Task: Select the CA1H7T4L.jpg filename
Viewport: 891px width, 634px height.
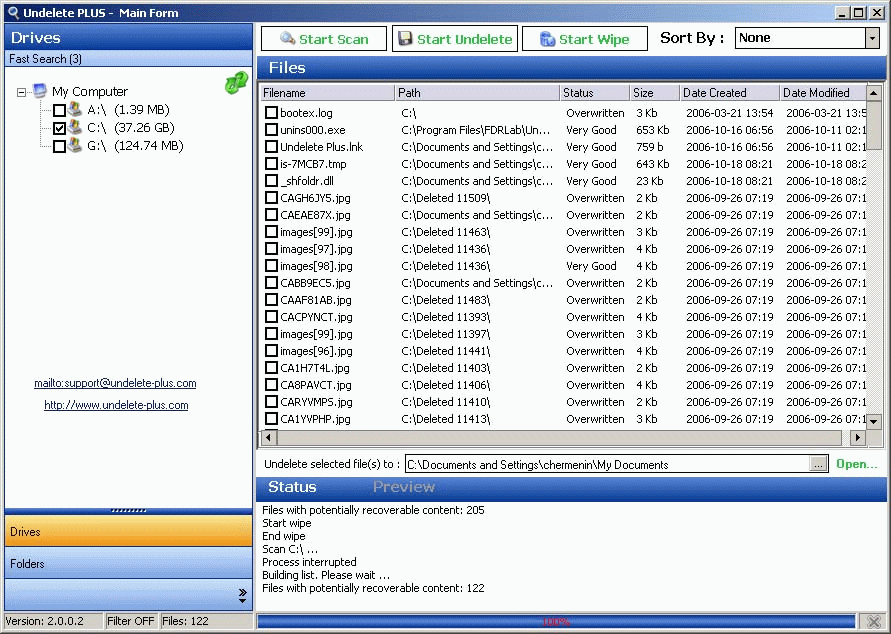Action: point(315,368)
